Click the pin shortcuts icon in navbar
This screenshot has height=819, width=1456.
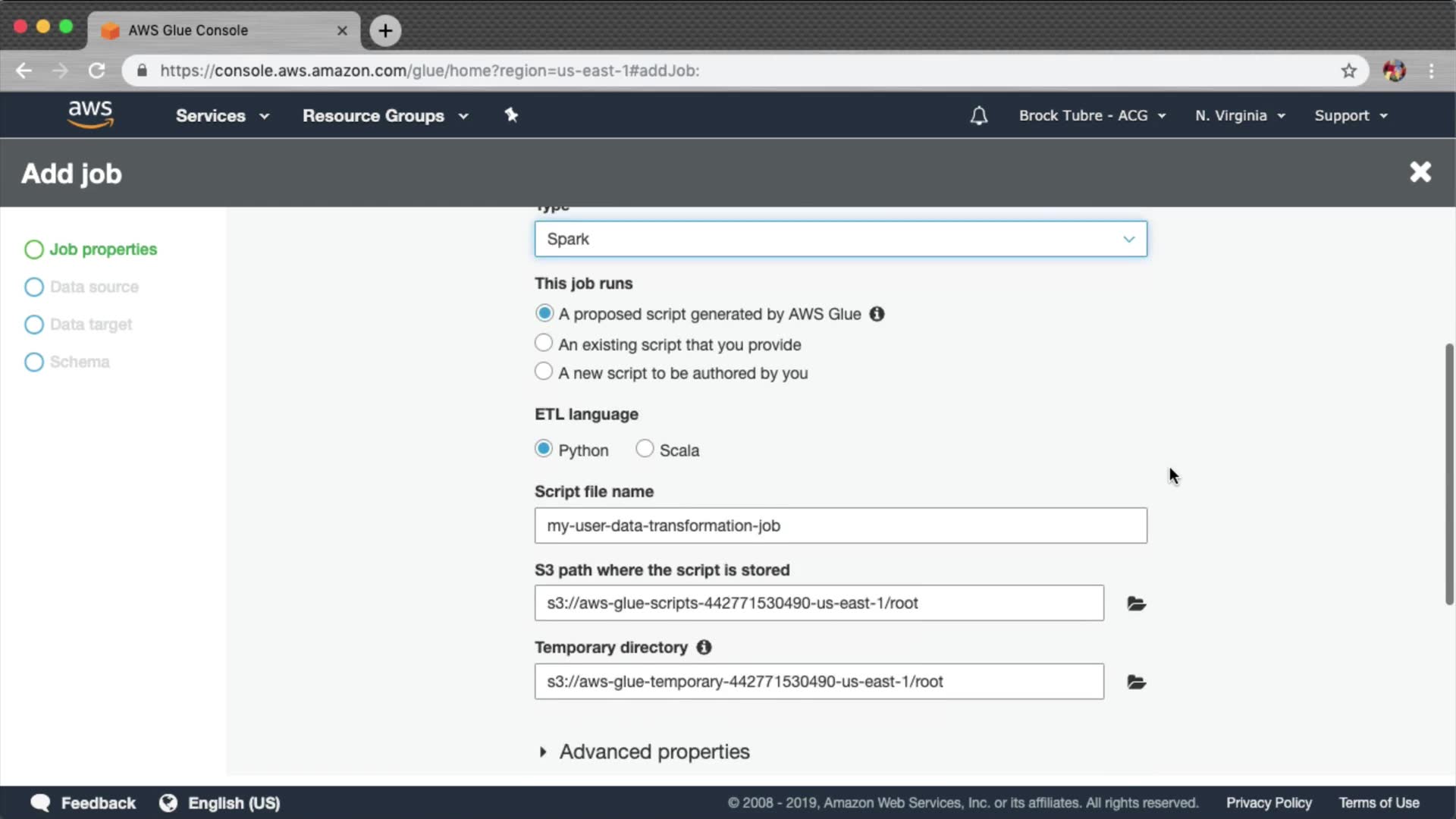(511, 115)
